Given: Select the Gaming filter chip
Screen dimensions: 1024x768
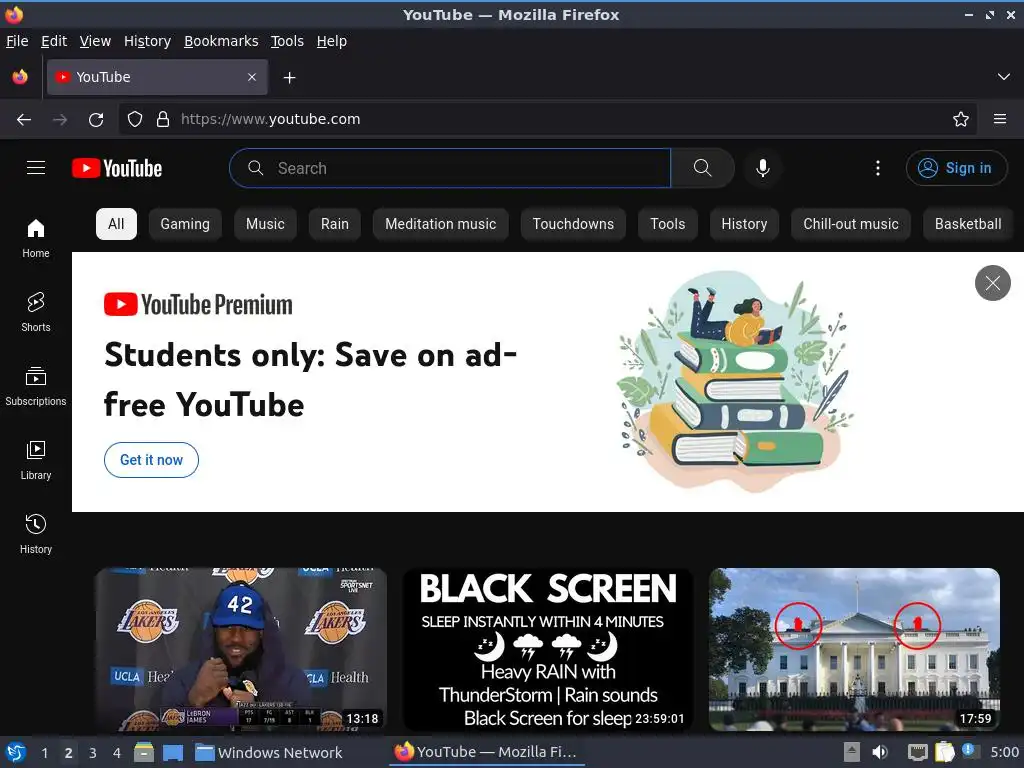Looking at the screenshot, I should (x=185, y=224).
